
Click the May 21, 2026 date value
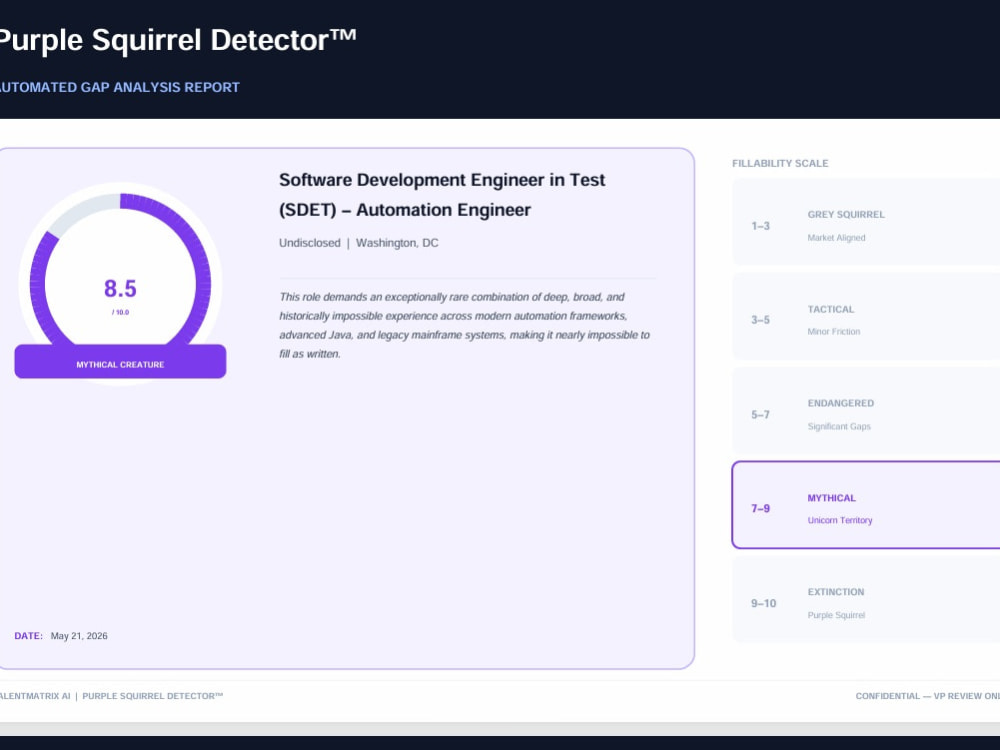[79, 636]
